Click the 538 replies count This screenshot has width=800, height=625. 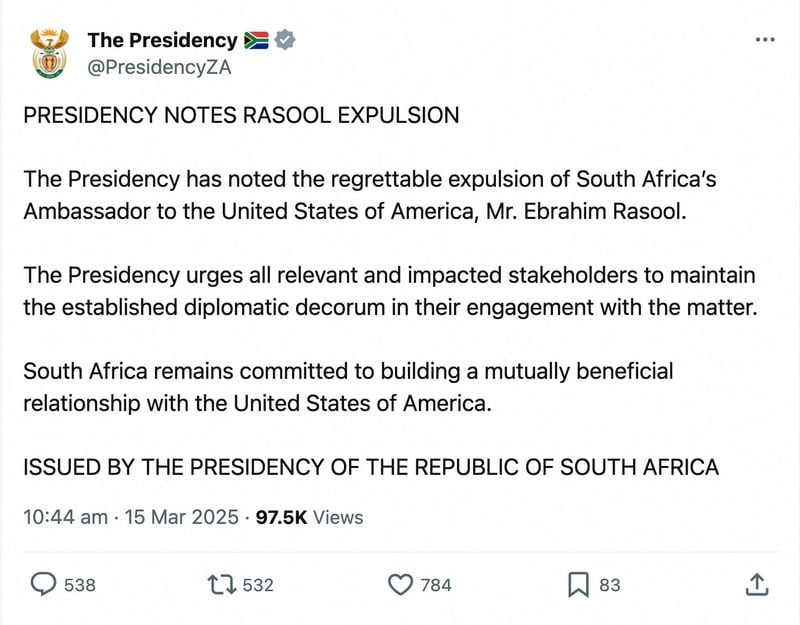pos(80,585)
